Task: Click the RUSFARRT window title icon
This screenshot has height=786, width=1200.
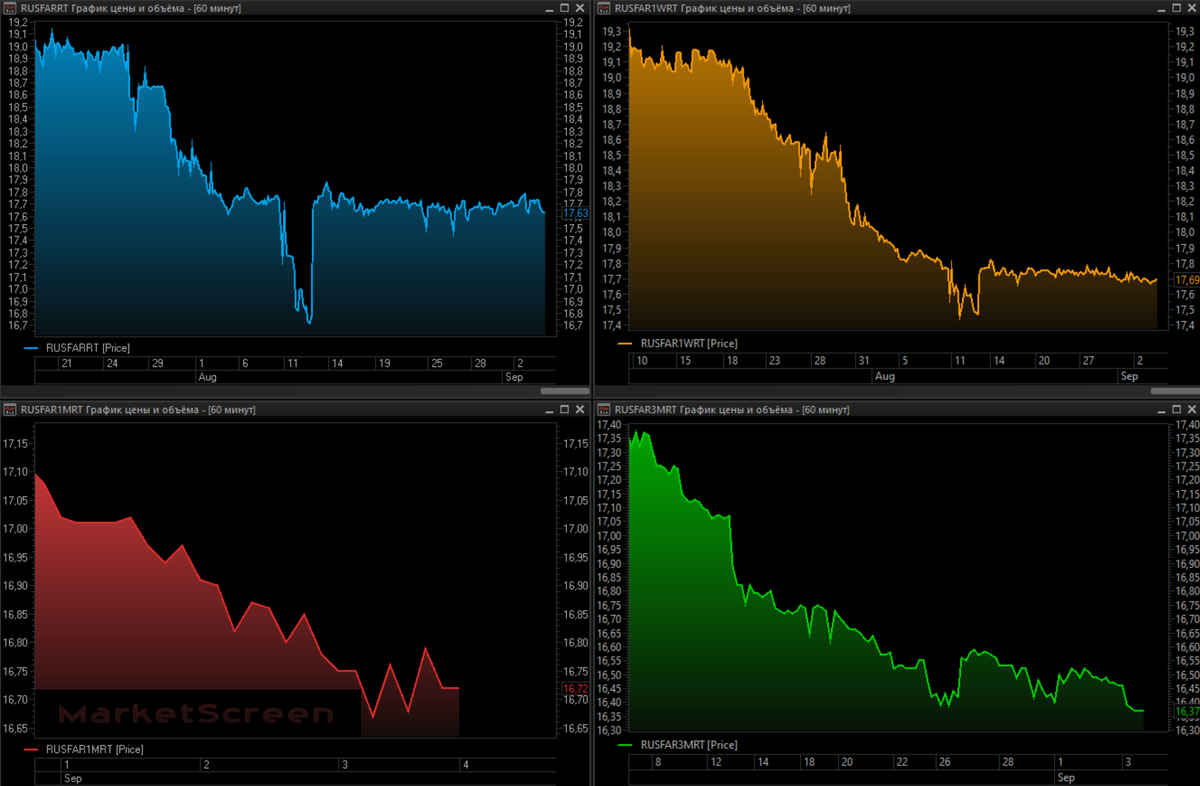Action: tap(9, 7)
